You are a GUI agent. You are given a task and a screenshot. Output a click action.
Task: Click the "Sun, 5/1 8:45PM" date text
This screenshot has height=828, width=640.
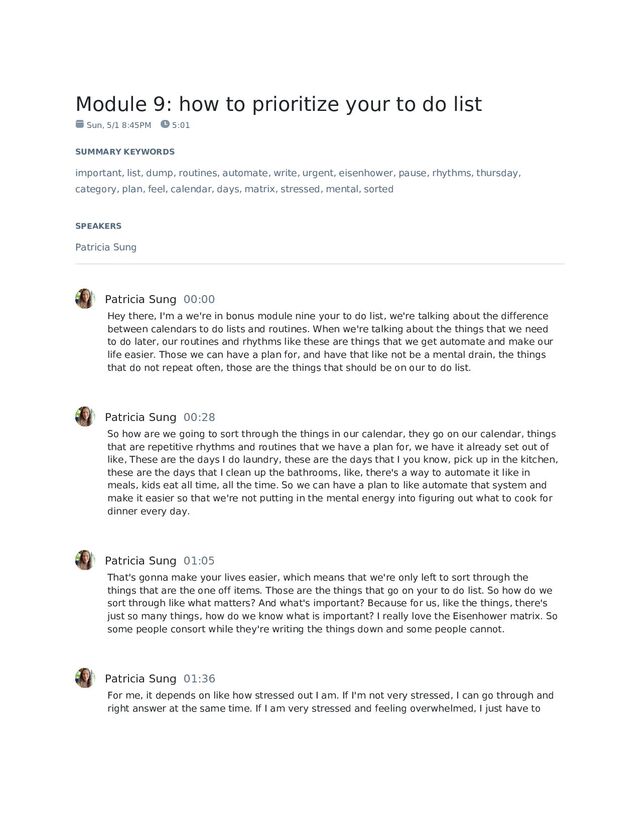click(x=119, y=126)
